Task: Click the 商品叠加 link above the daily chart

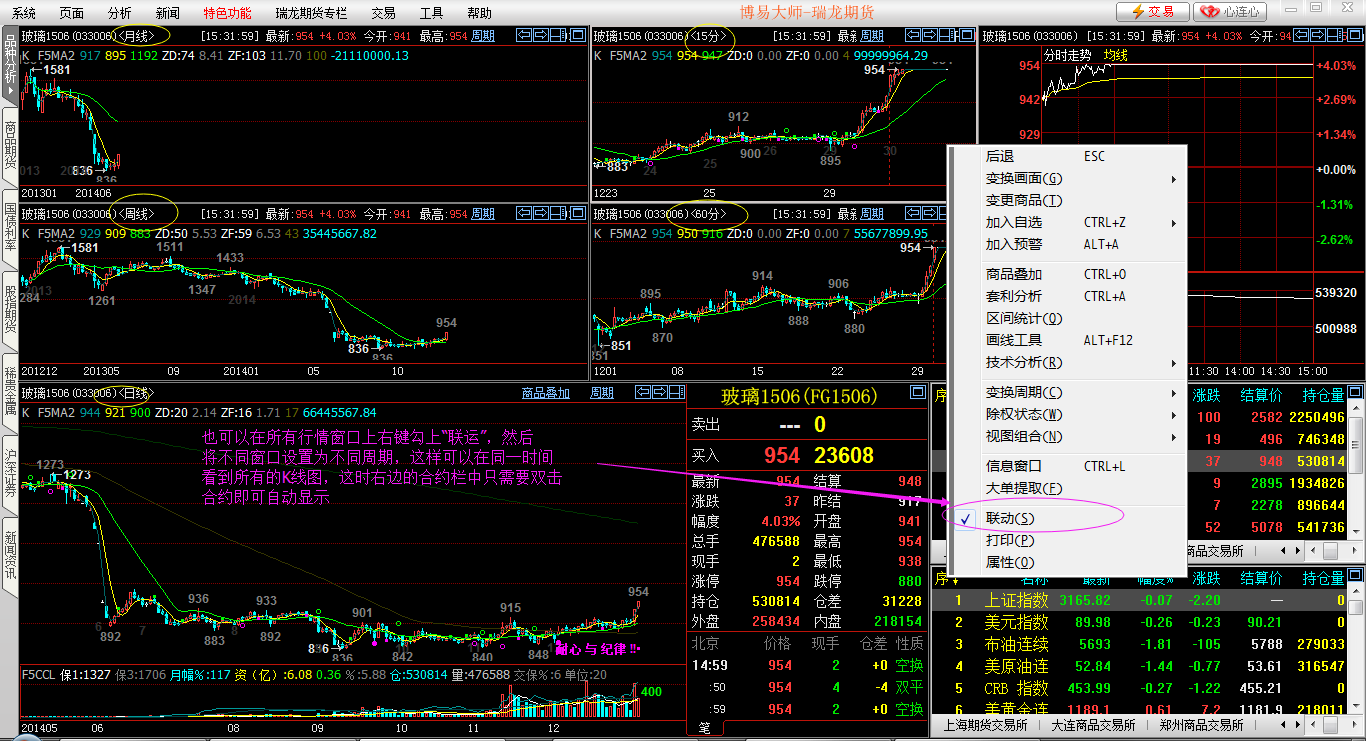Action: coord(546,393)
